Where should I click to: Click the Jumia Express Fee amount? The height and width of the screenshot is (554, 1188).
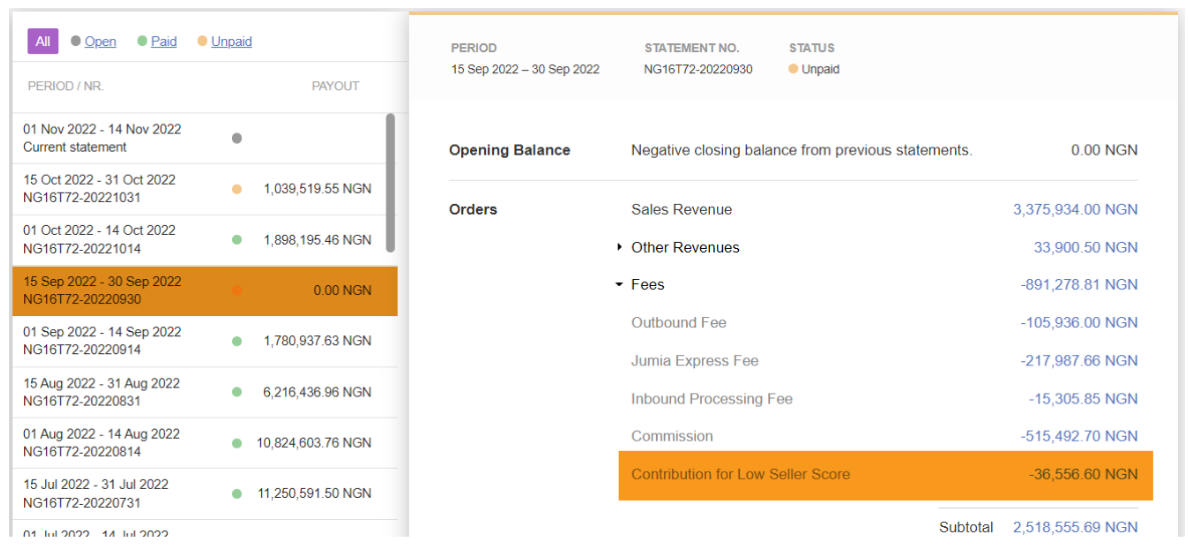[x=1079, y=361]
